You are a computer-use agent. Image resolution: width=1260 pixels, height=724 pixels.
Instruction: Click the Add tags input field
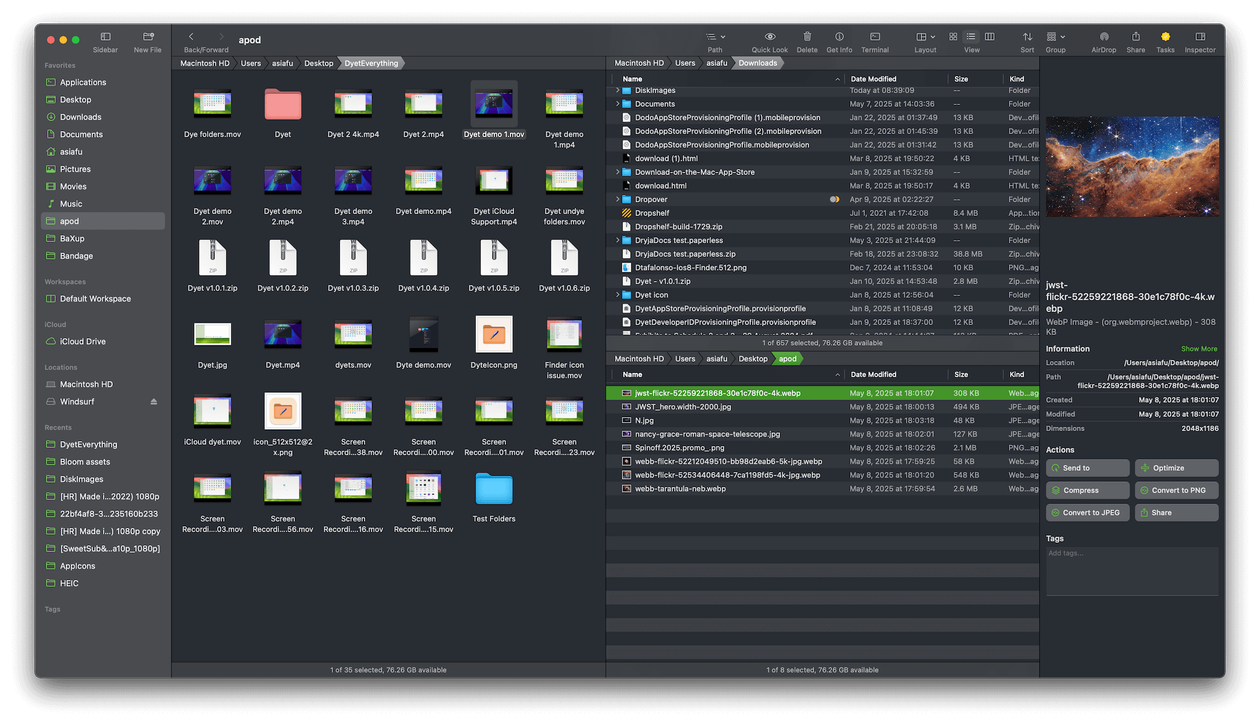pyautogui.click(x=1131, y=570)
